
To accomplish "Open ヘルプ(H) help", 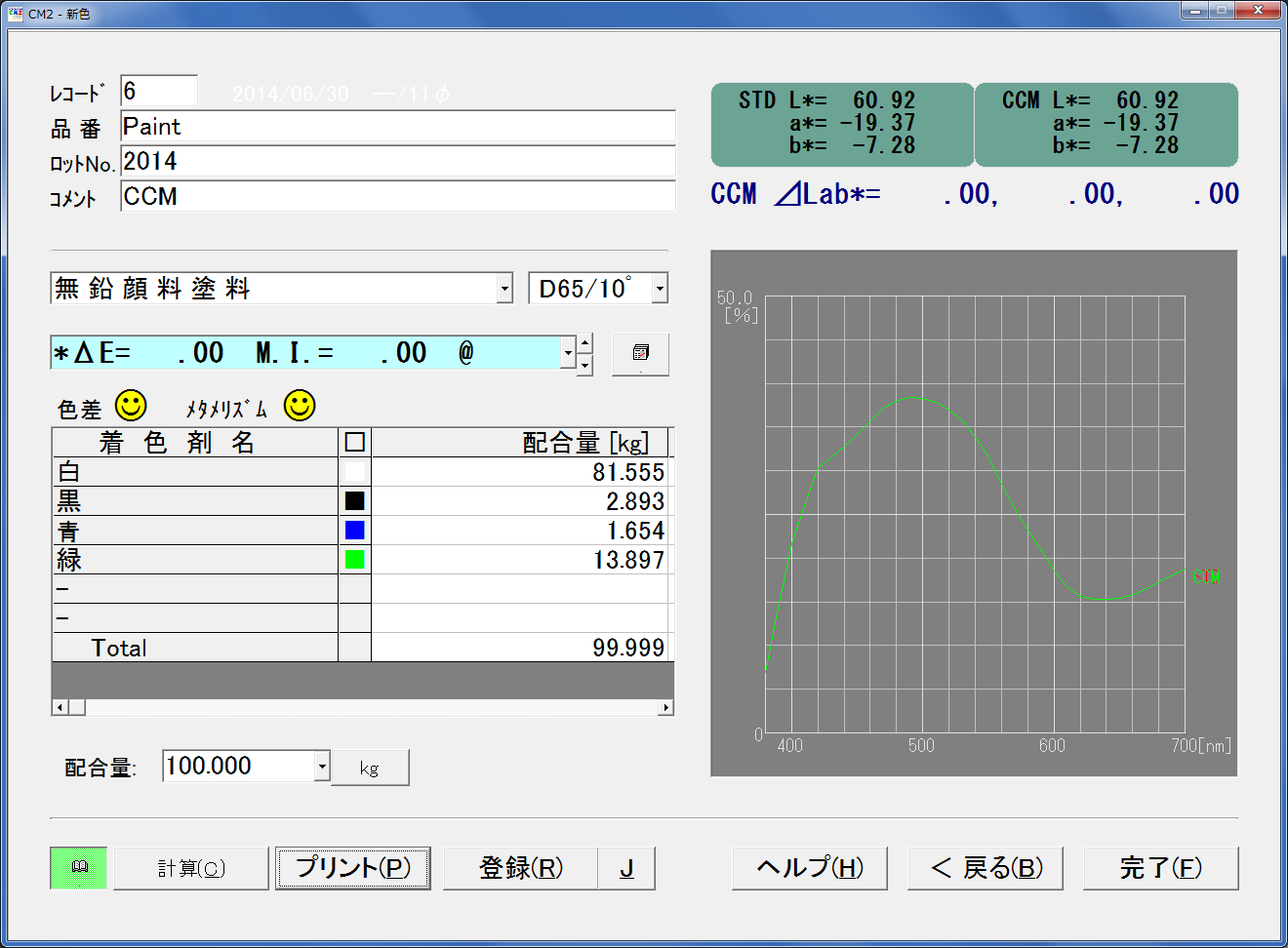I will click(x=810, y=868).
